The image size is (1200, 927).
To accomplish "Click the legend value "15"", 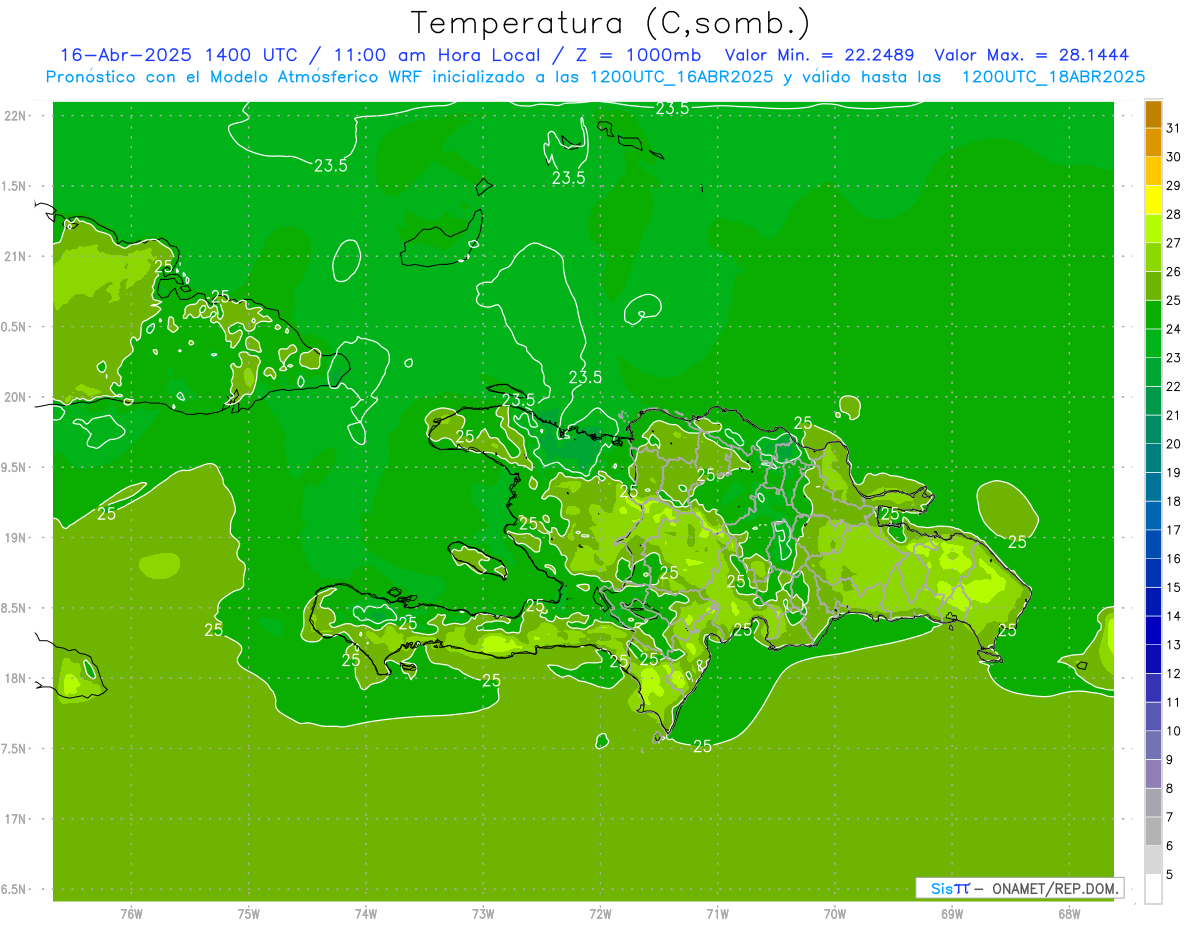I will click(x=1173, y=588).
